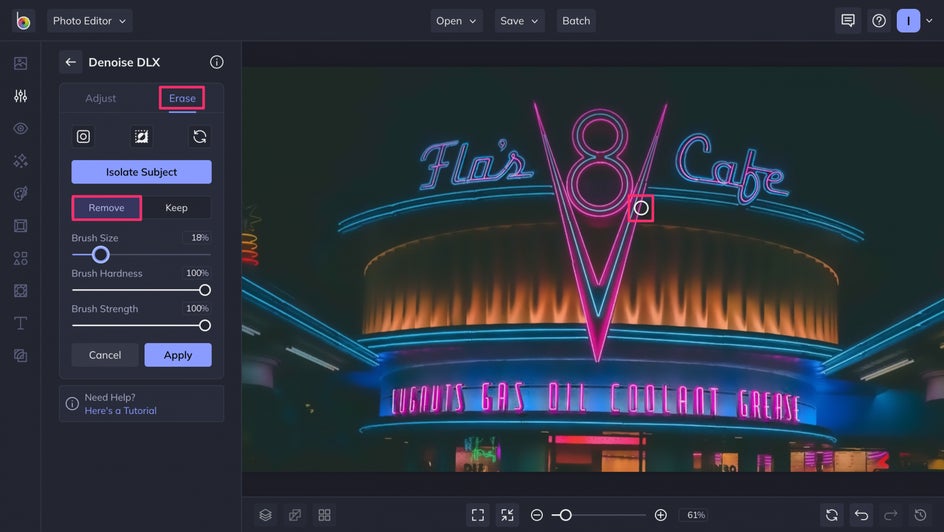Click the reset all refresh icon
Screen dimensions: 944x532
click(832, 515)
